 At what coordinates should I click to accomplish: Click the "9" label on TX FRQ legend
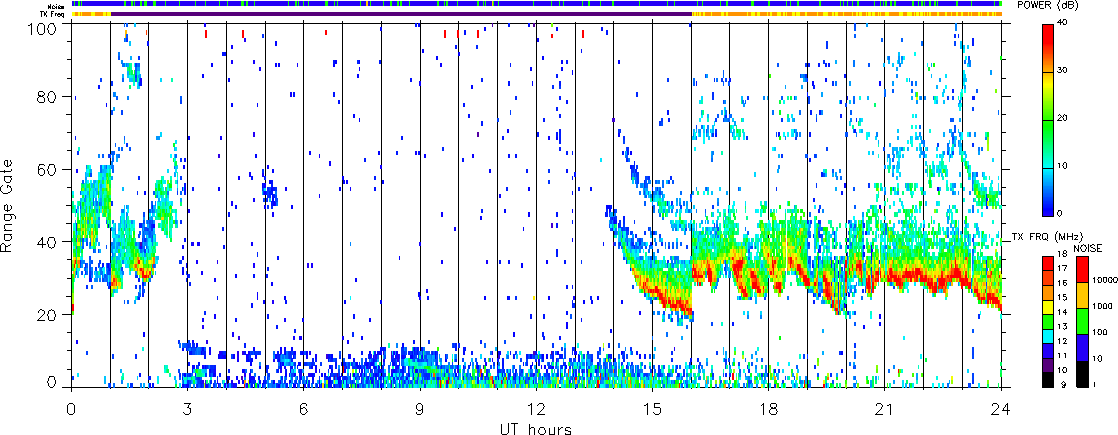[1064, 384]
